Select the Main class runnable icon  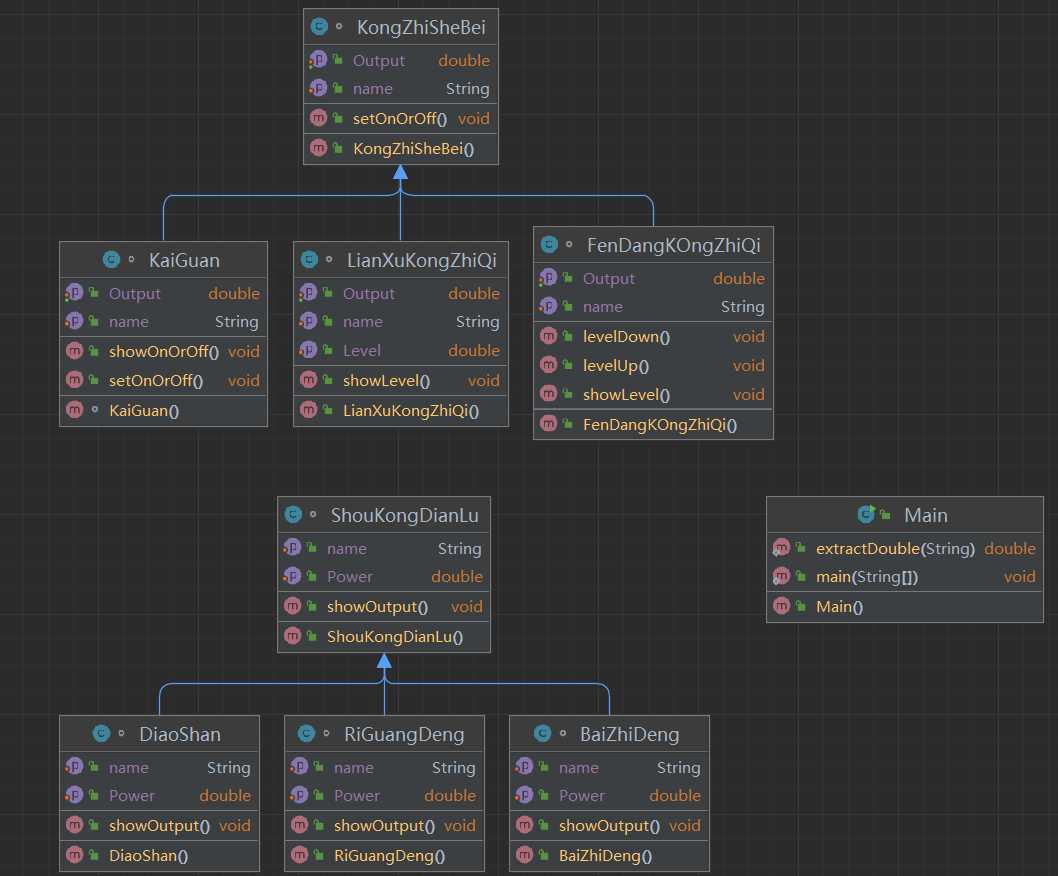pyautogui.click(x=866, y=514)
